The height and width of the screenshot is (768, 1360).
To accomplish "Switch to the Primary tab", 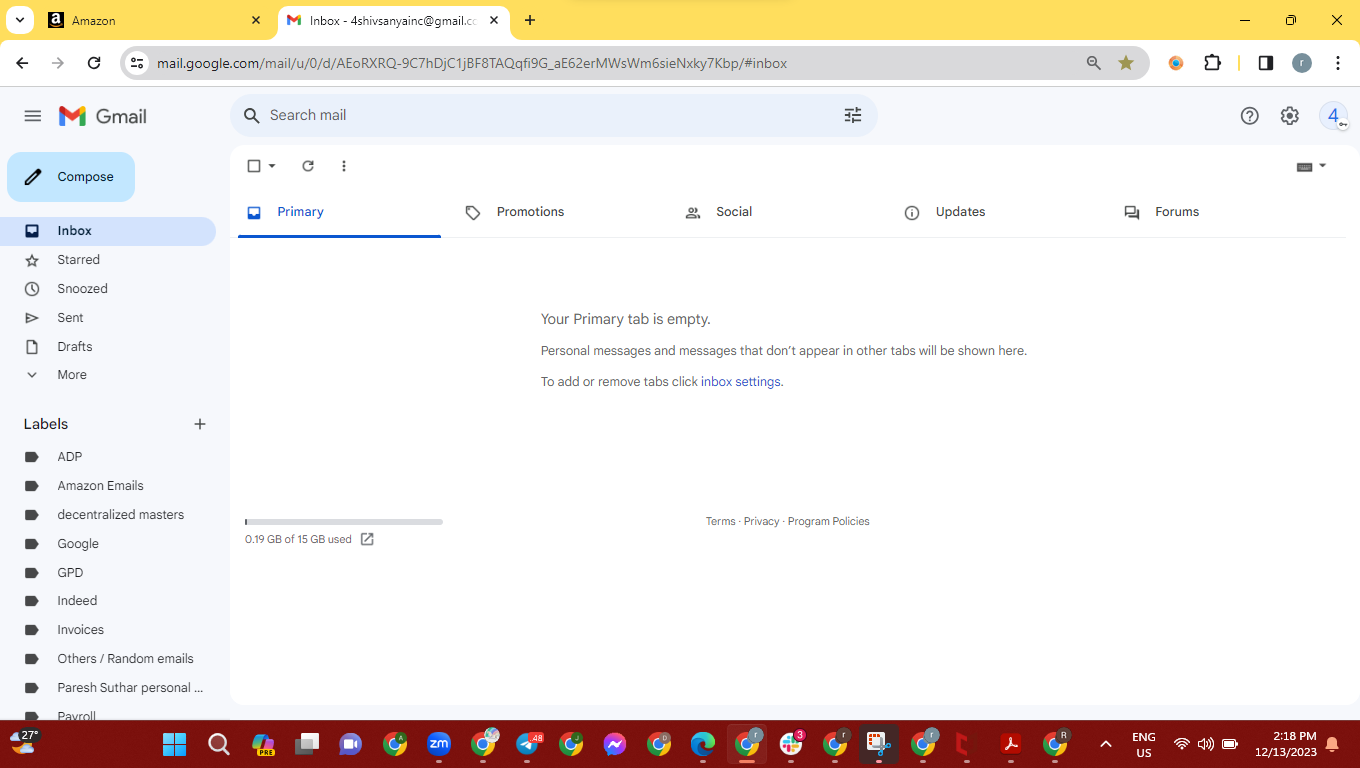I will coord(339,212).
